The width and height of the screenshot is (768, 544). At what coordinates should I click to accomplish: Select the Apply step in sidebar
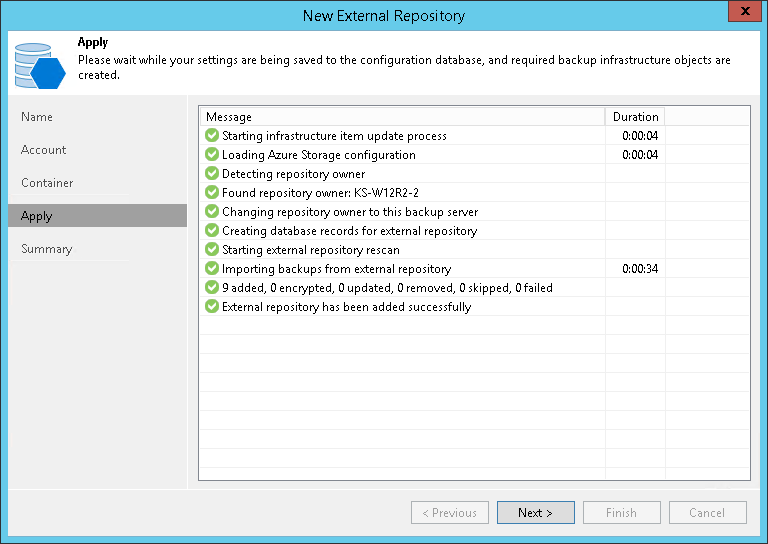(x=37, y=216)
